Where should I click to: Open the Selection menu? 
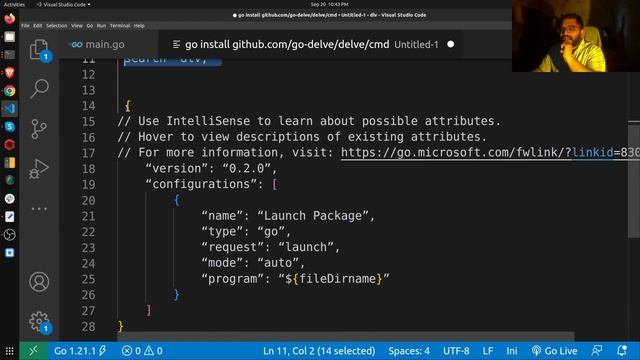click(x=56, y=26)
